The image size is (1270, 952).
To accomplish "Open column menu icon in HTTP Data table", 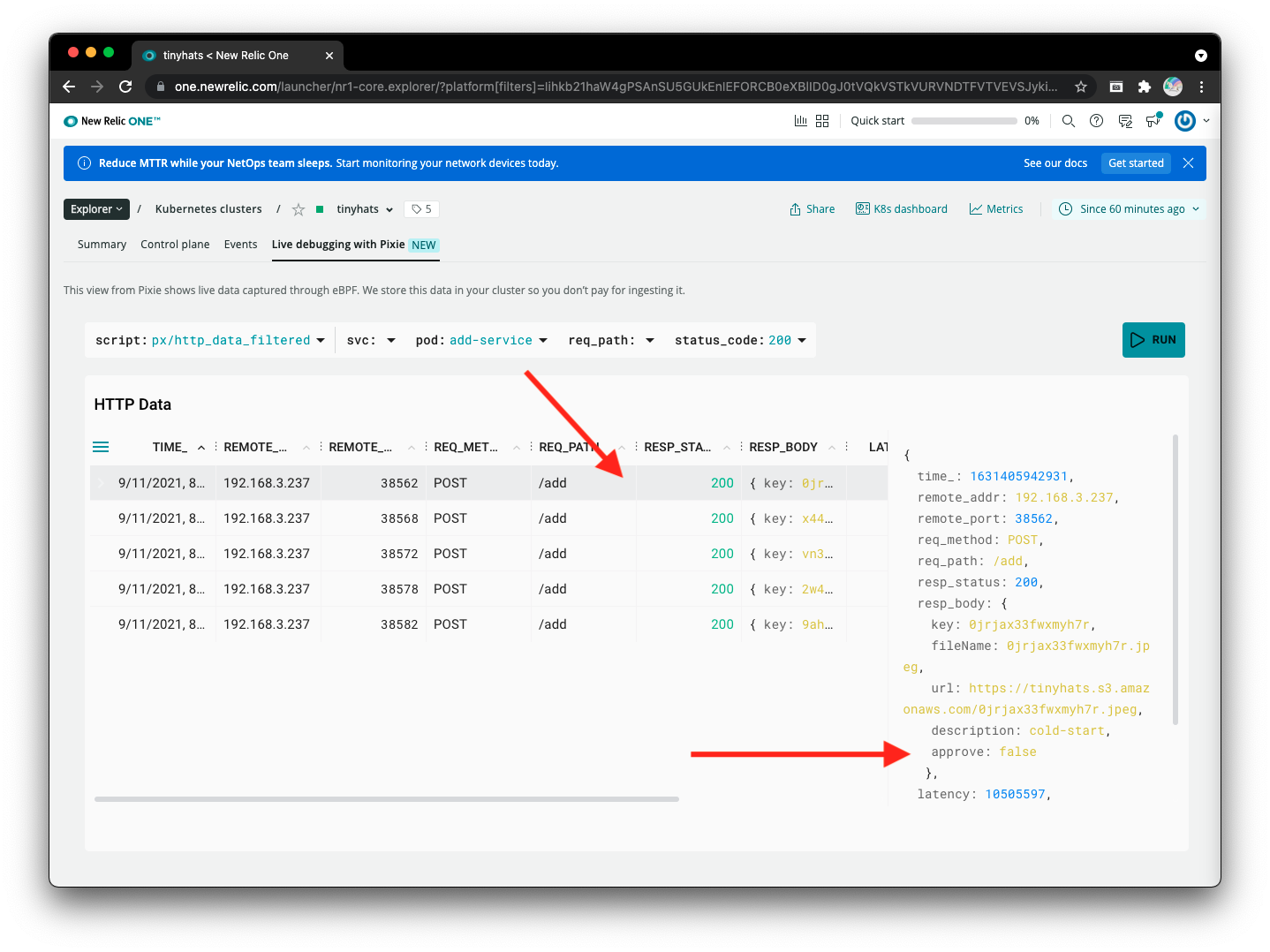I will (101, 447).
